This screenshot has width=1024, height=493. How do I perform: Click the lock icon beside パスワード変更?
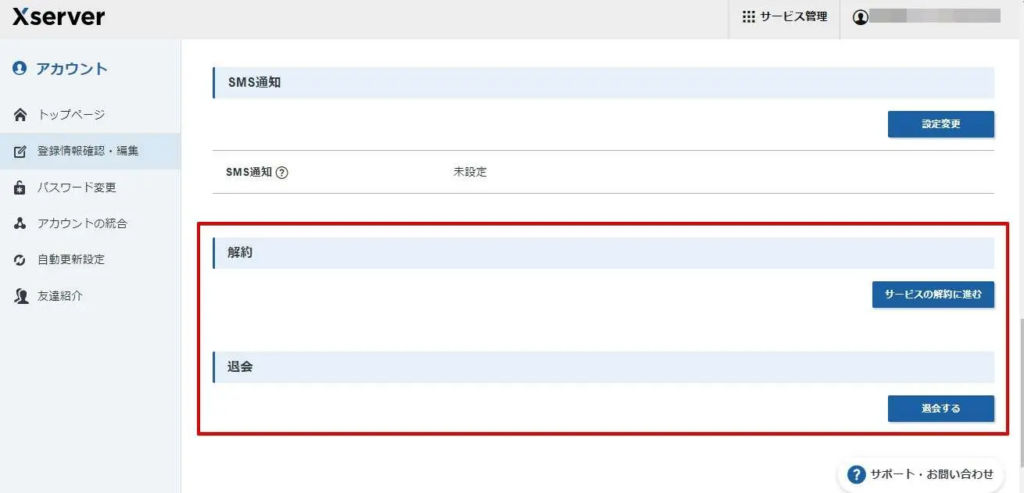point(20,188)
